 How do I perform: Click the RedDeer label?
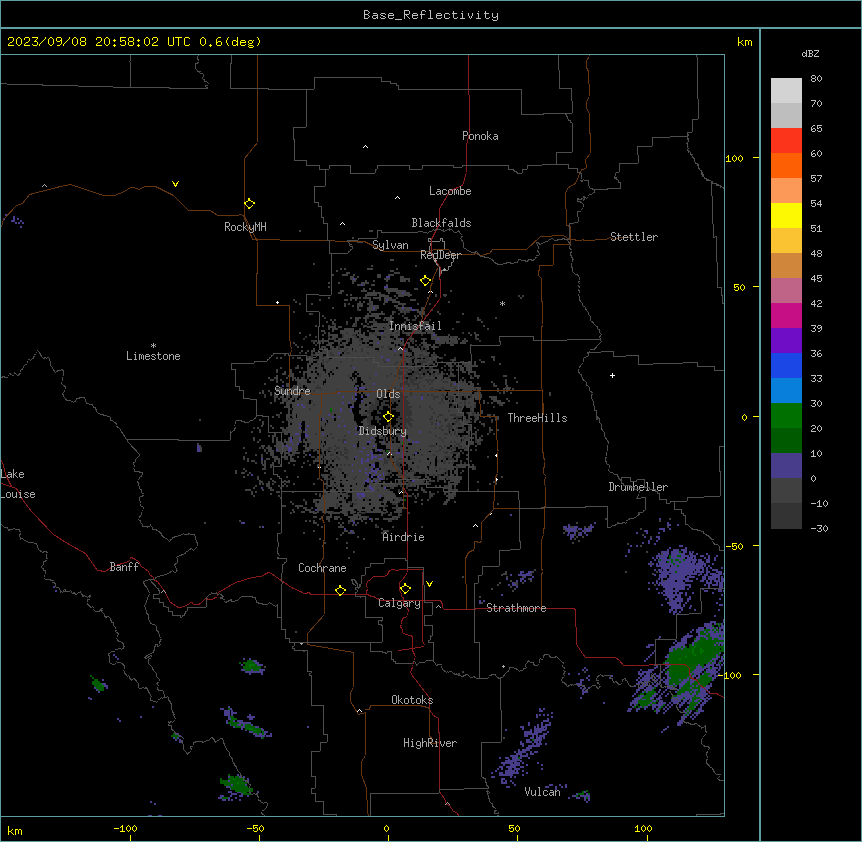click(440, 255)
